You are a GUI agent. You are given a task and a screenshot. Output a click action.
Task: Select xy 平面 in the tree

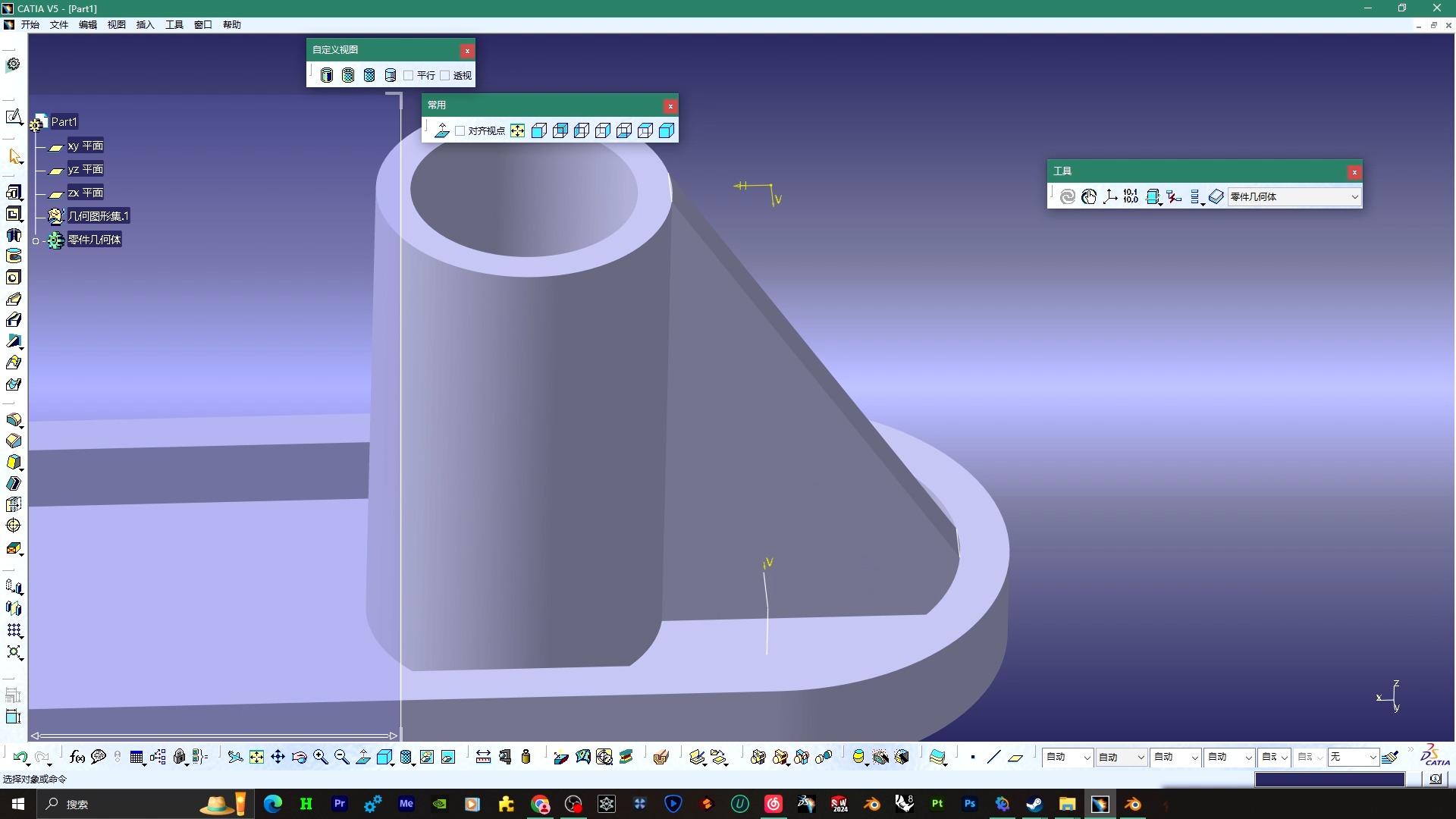pos(85,146)
